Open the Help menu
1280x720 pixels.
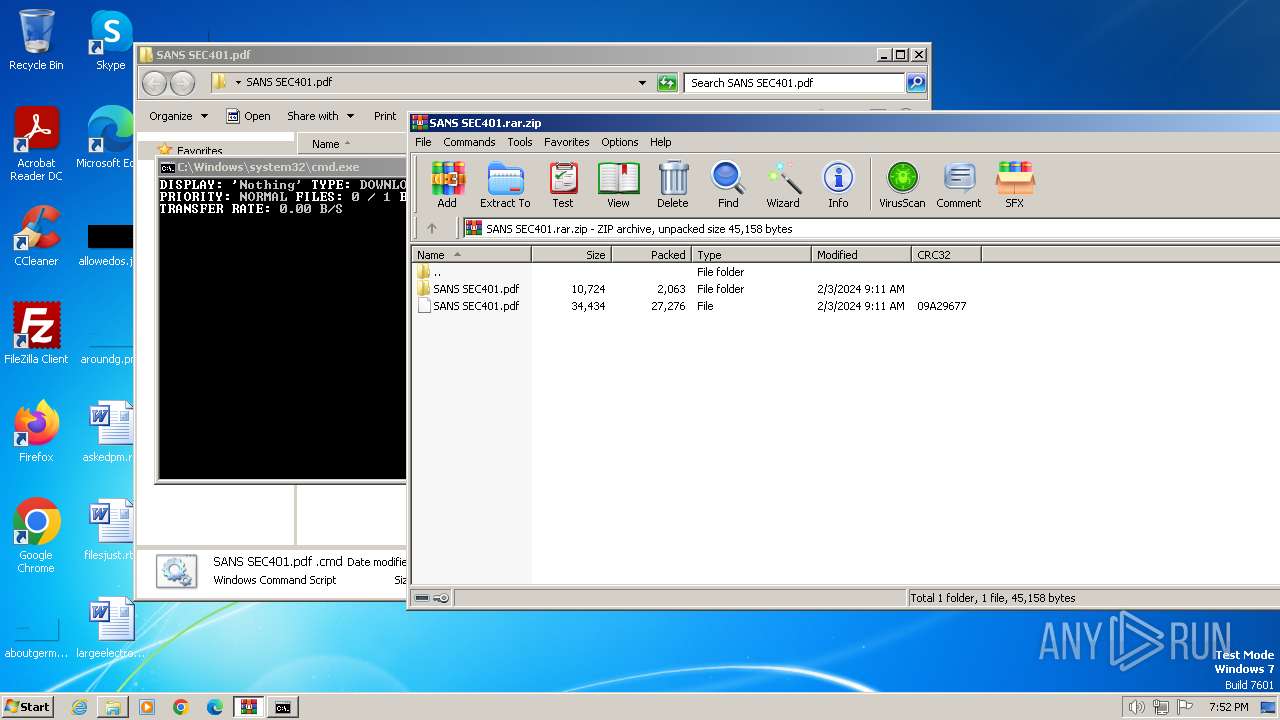pyautogui.click(x=660, y=142)
